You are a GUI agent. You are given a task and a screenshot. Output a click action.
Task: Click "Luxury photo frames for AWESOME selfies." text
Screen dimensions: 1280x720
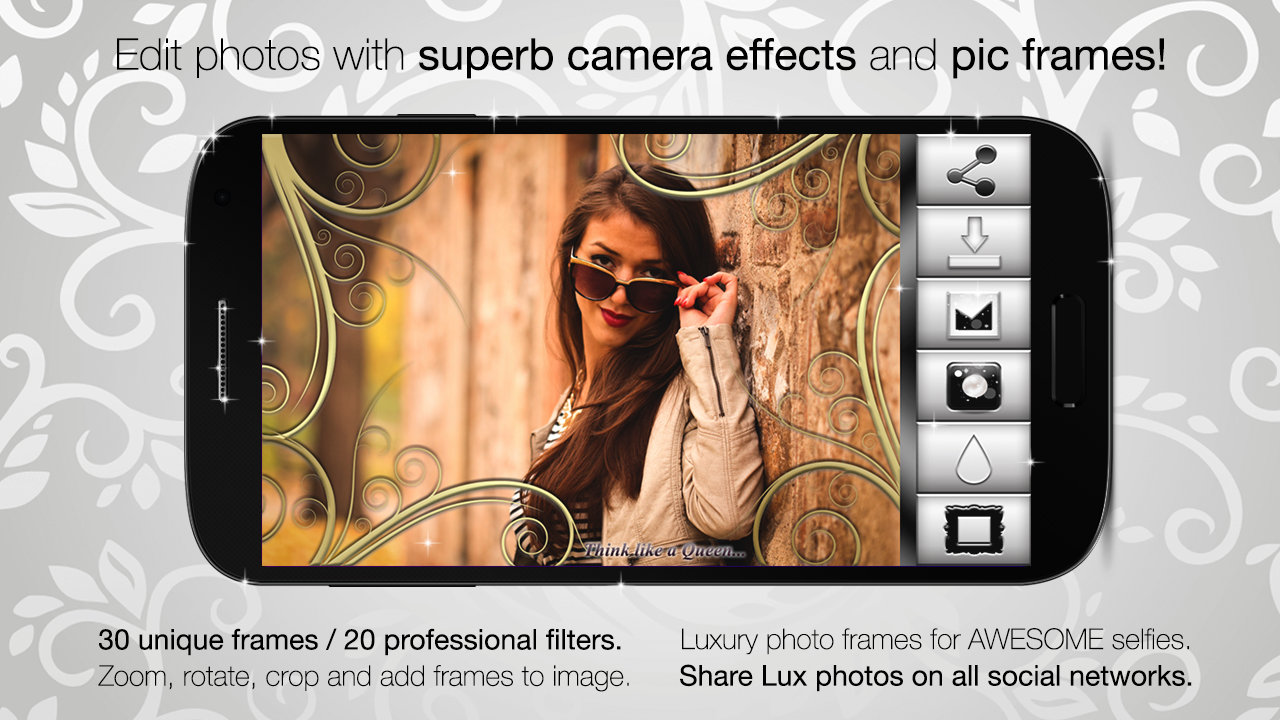coord(935,640)
